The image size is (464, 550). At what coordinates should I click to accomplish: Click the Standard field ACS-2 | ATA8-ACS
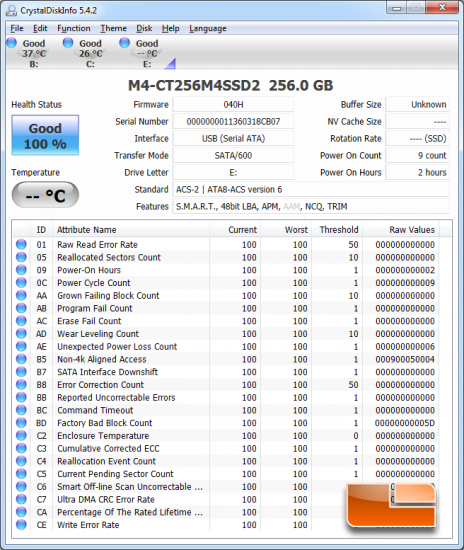(x=311, y=189)
